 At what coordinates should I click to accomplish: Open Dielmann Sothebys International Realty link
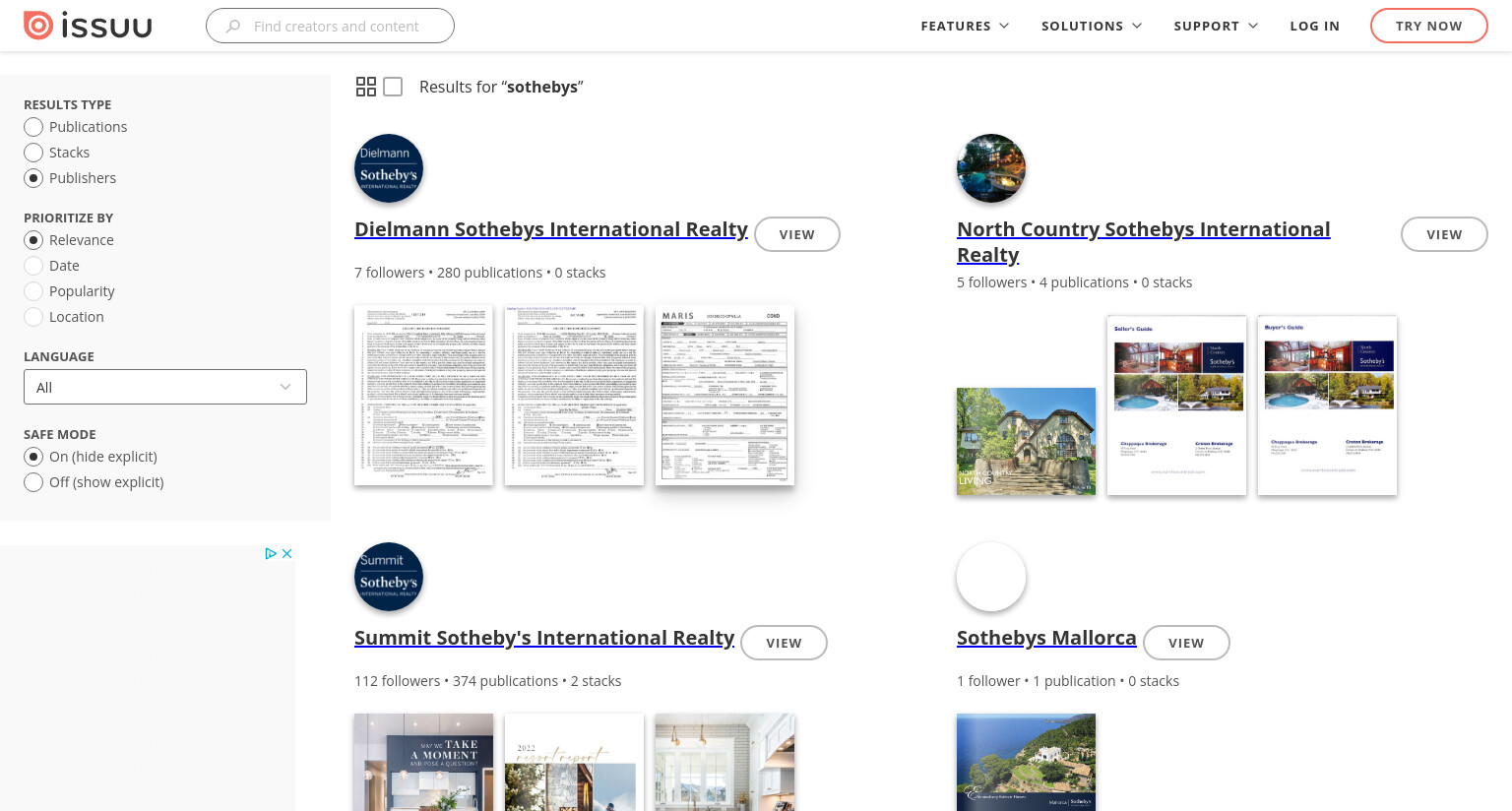point(551,229)
